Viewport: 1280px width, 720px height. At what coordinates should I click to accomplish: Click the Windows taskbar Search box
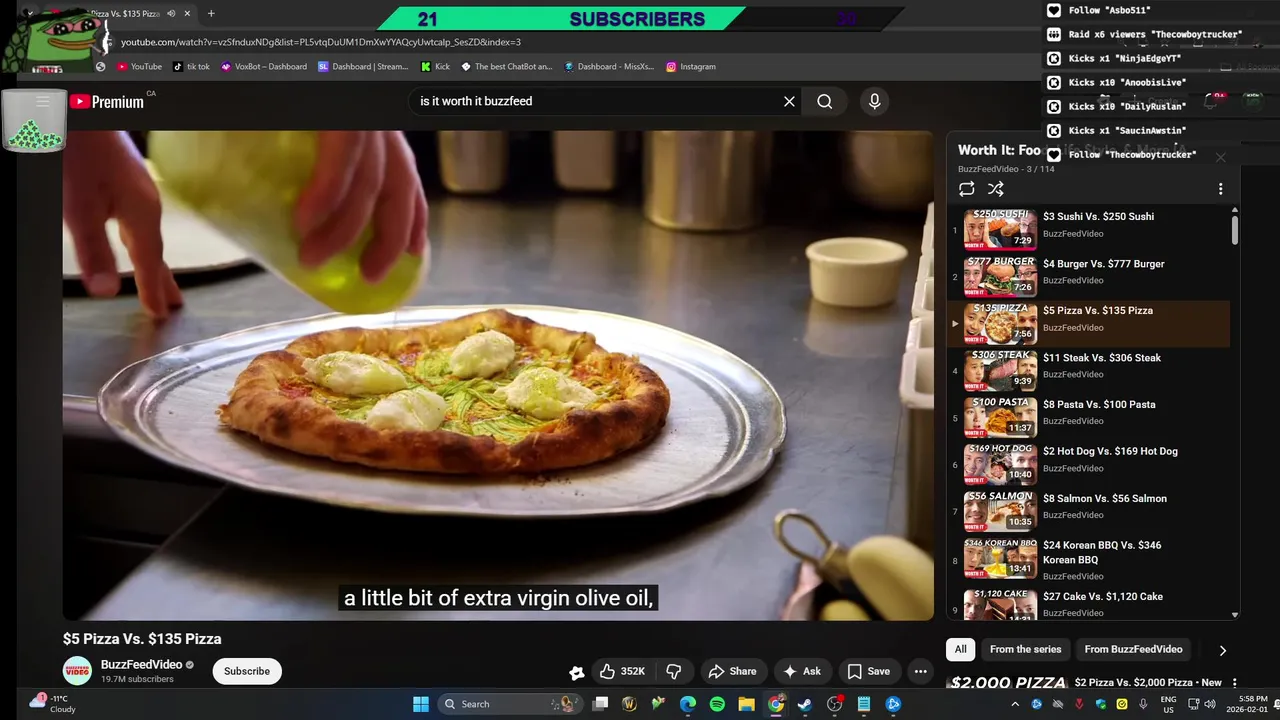click(x=511, y=704)
